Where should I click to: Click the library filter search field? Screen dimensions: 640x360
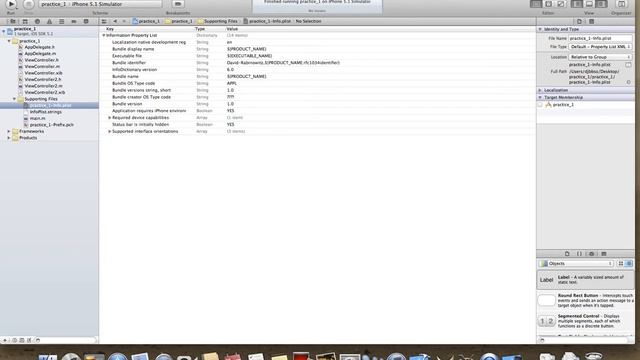click(584, 340)
